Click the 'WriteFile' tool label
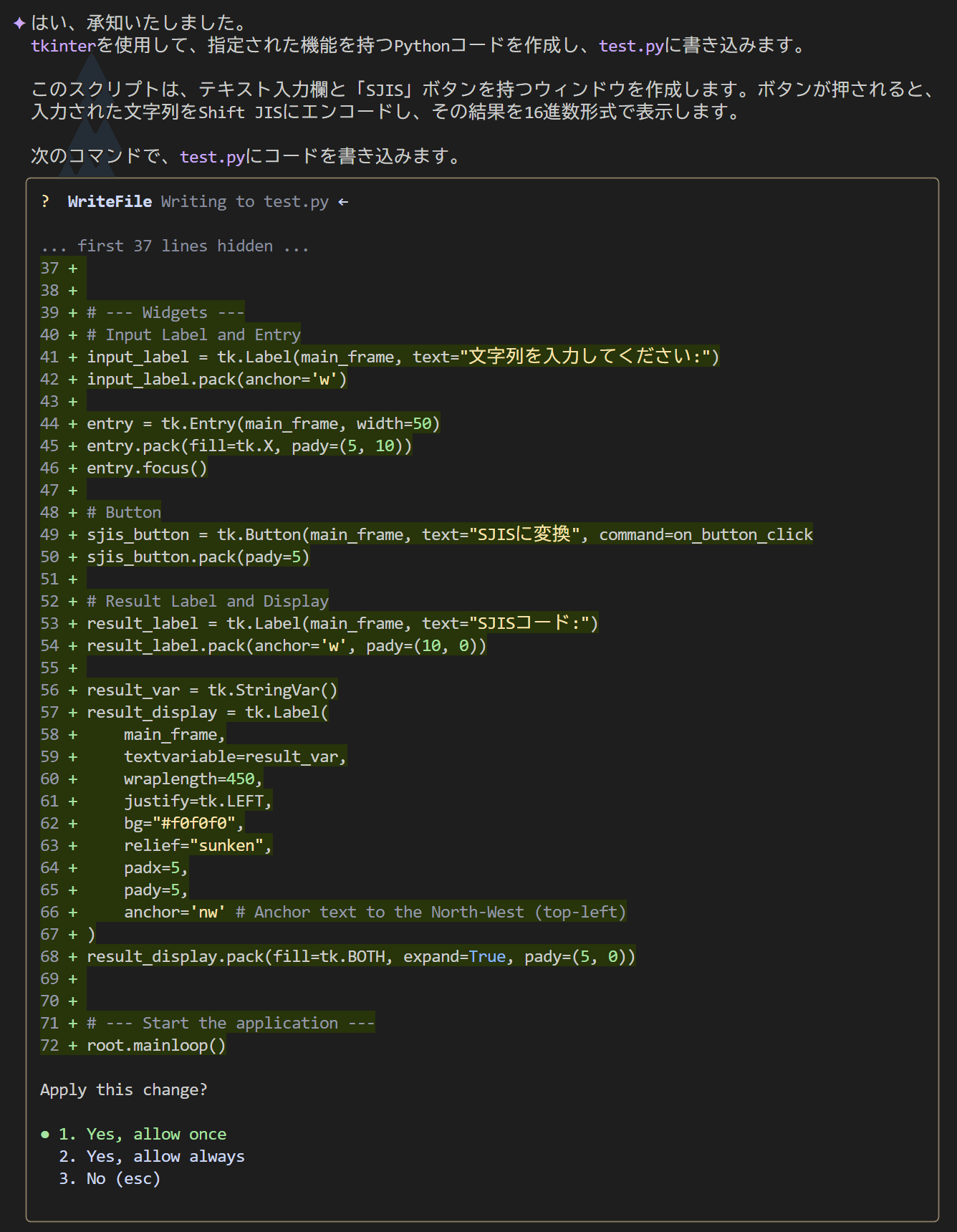This screenshot has height=1232, width=957. pos(110,201)
